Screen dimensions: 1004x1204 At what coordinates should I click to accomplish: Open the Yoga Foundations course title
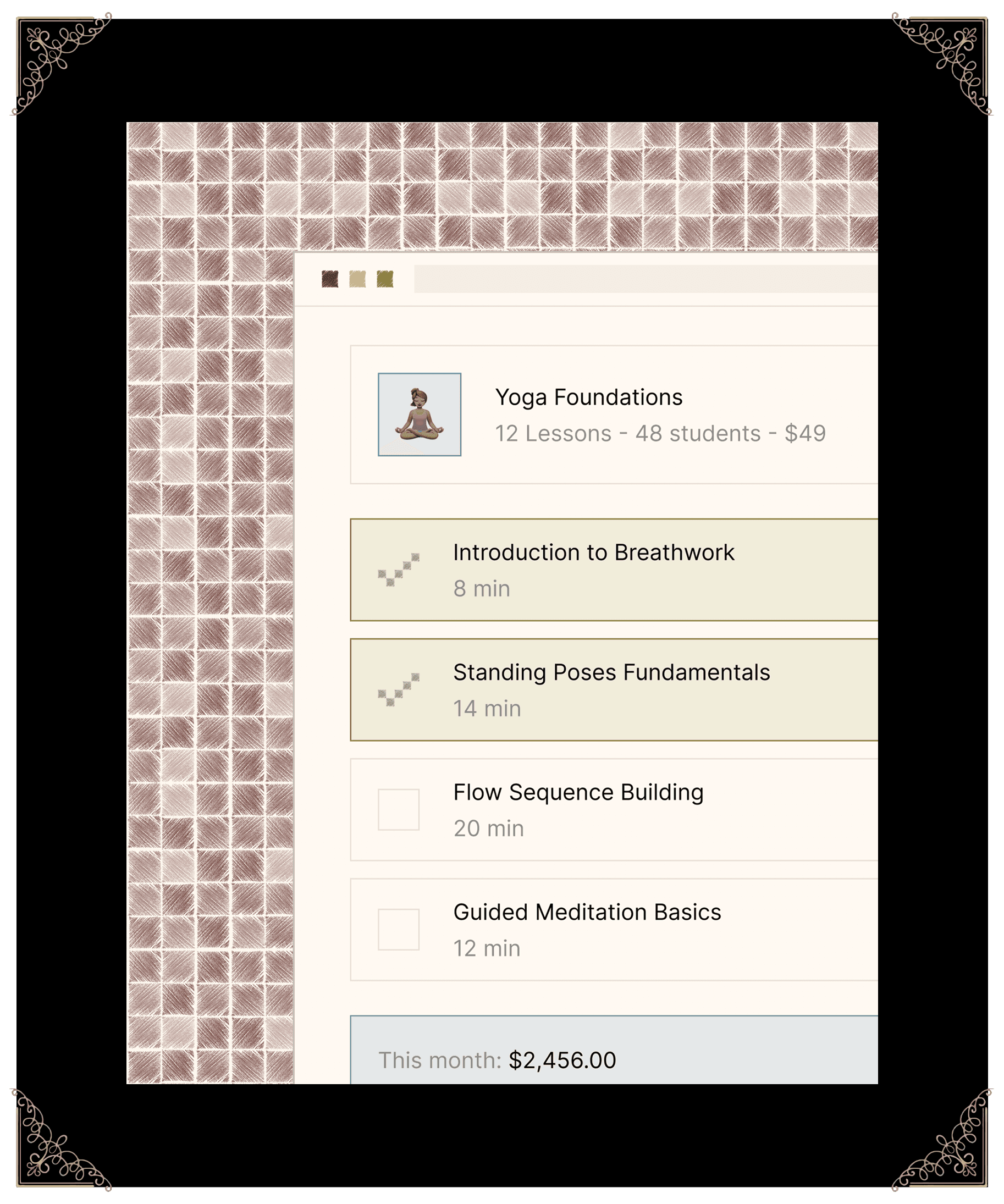click(x=588, y=397)
